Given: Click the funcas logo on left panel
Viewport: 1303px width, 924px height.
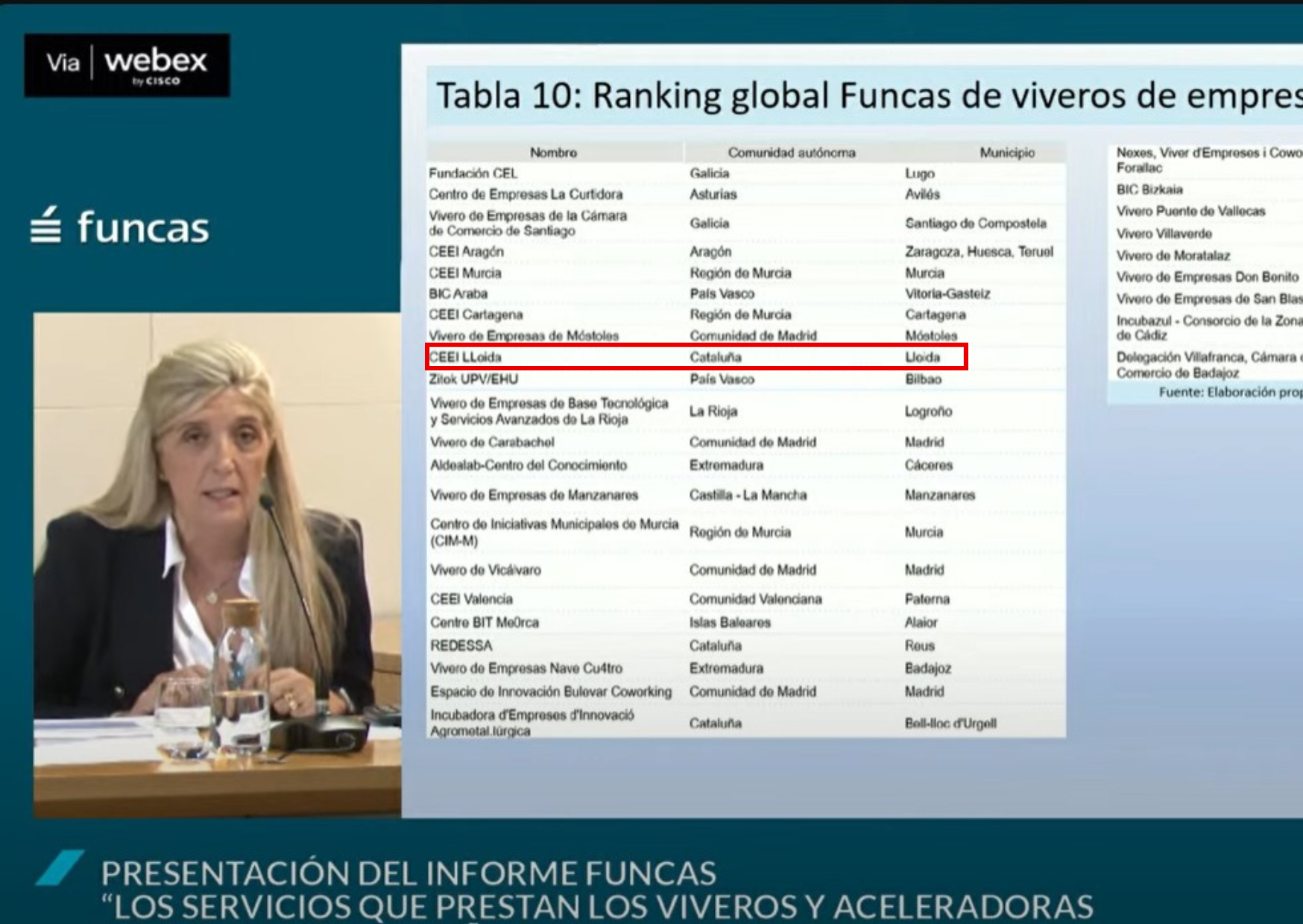Looking at the screenshot, I should coord(120,227).
